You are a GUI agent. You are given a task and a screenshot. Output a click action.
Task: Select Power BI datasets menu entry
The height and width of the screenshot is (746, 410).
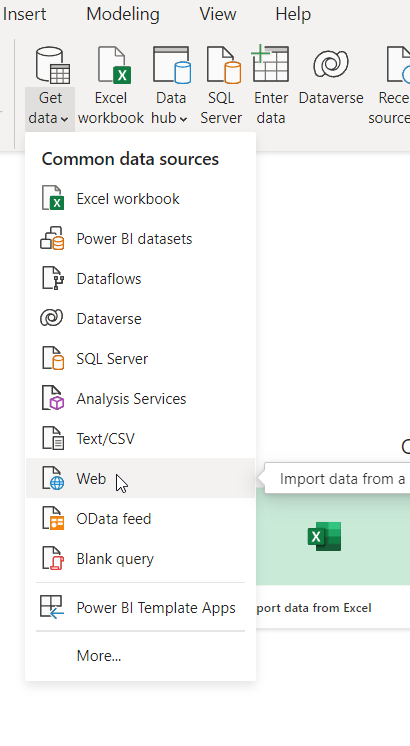coord(141,238)
